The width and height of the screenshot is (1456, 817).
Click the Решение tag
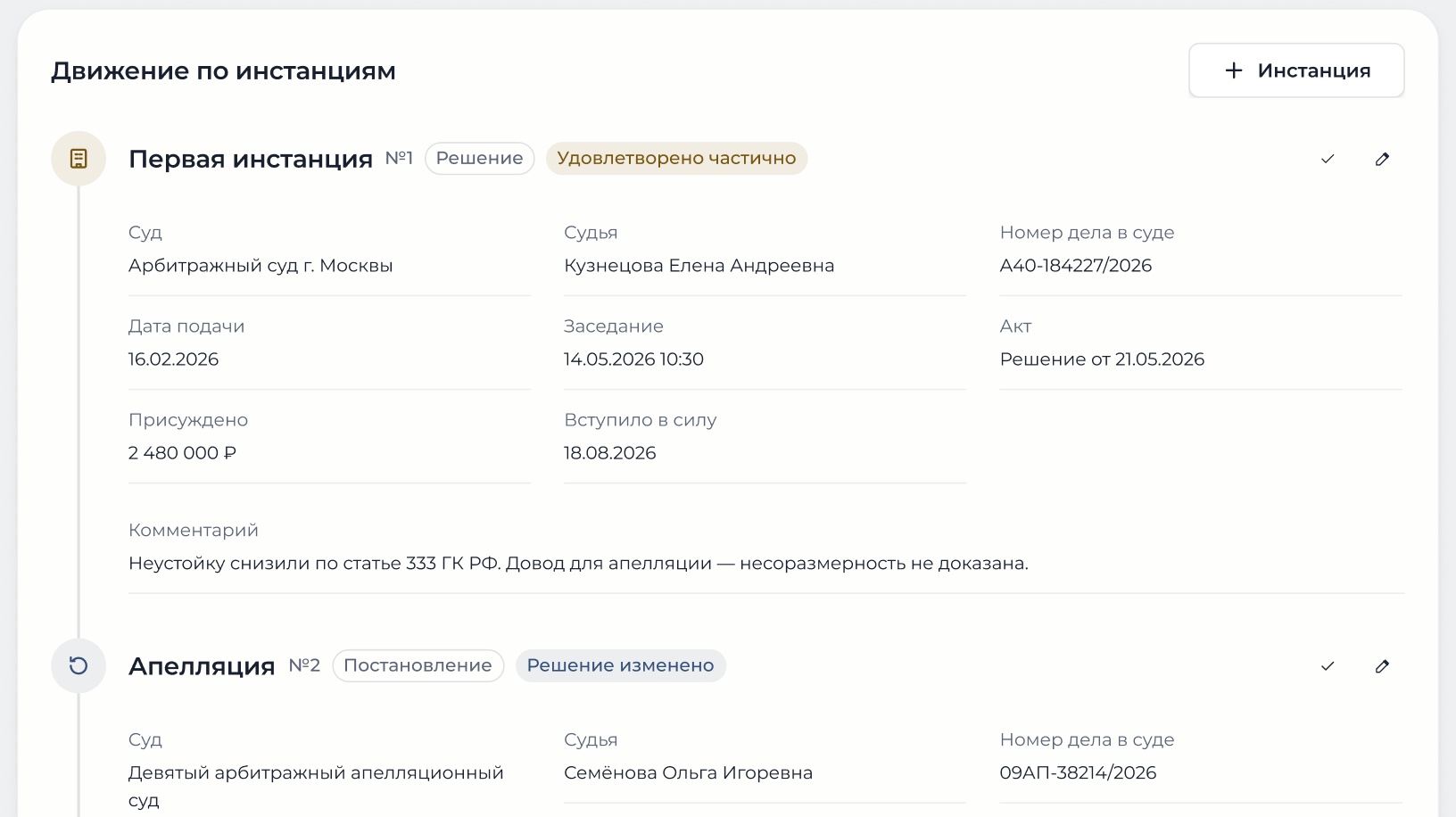click(480, 159)
